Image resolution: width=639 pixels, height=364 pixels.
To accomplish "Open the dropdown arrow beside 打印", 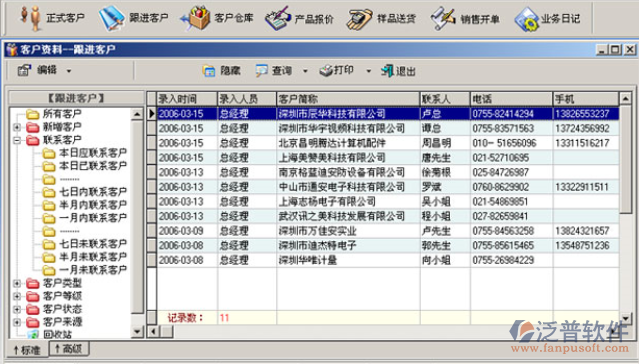I will click(x=368, y=71).
